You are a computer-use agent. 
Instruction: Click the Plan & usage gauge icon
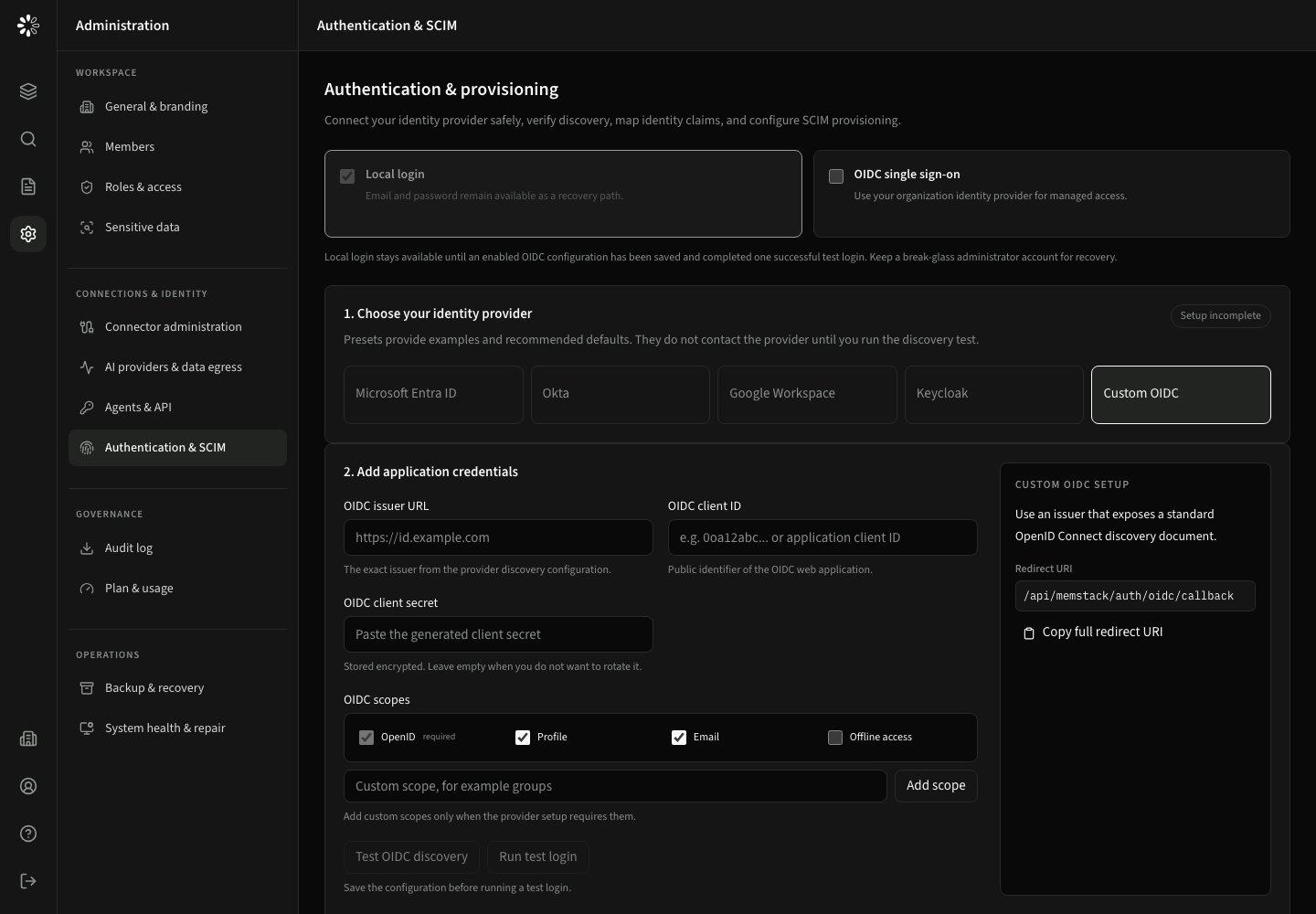(87, 589)
